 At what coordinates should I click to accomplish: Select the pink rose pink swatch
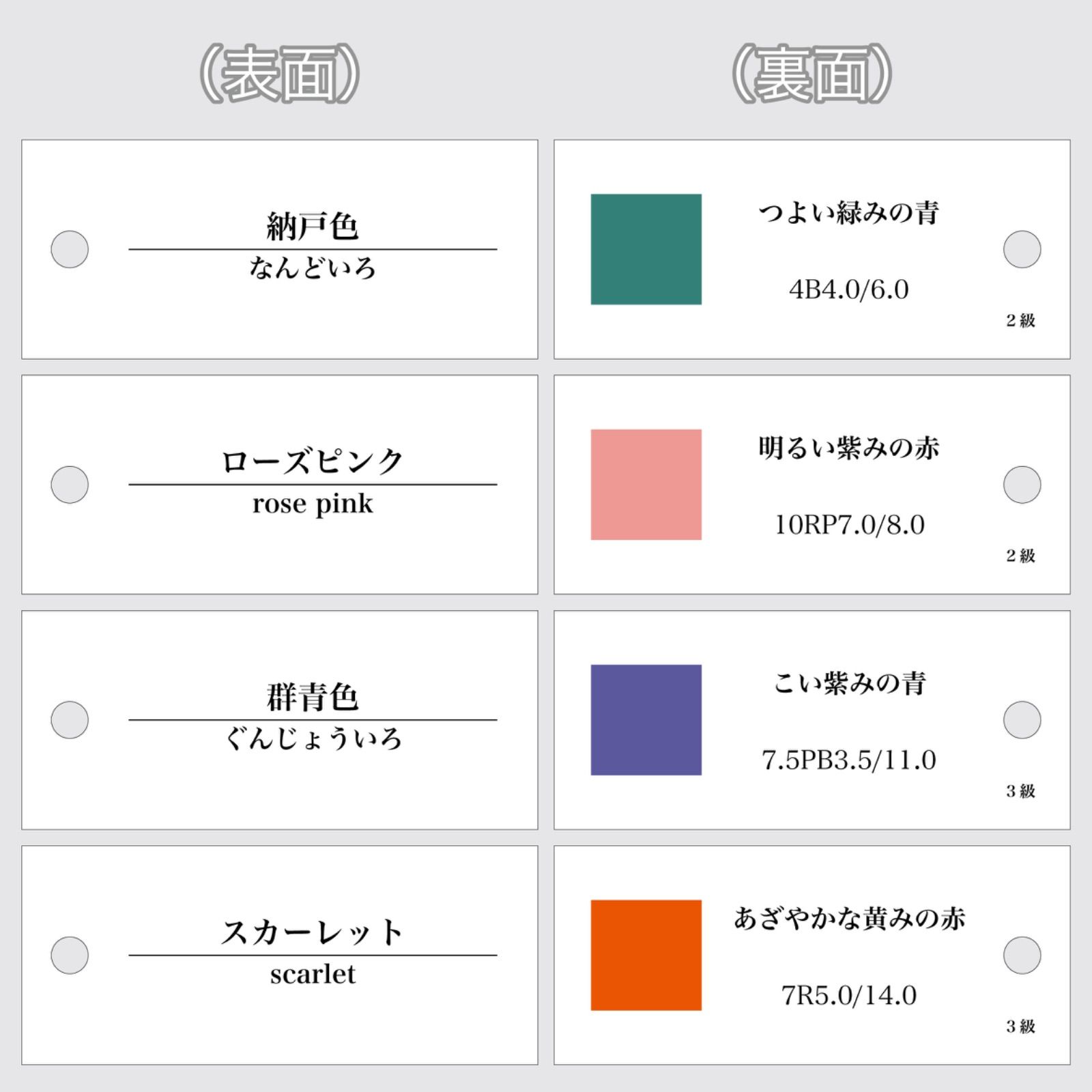pos(646,485)
